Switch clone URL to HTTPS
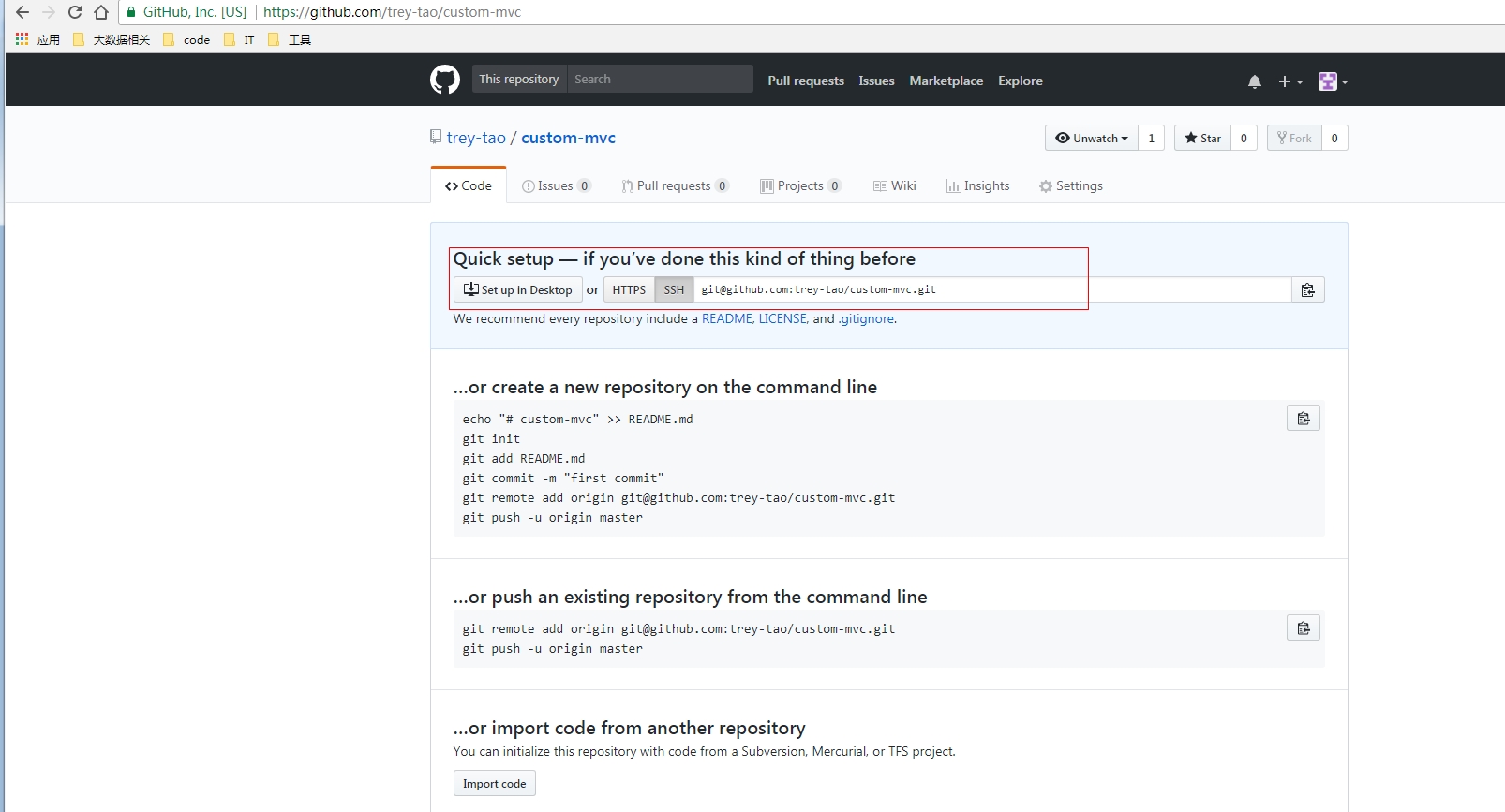Screen dimensions: 1505x812 pyautogui.click(x=629, y=289)
